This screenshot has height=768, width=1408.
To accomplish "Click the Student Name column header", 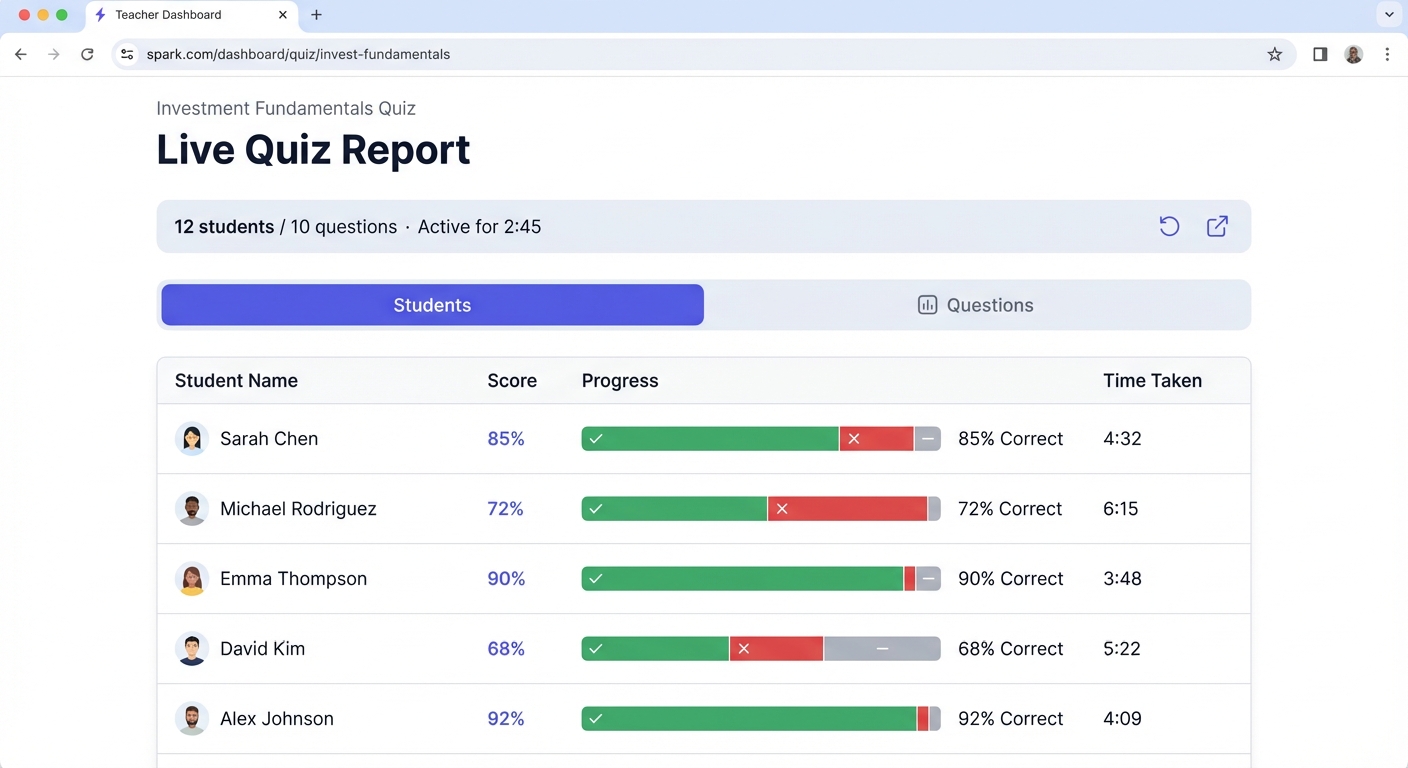I will [236, 381].
